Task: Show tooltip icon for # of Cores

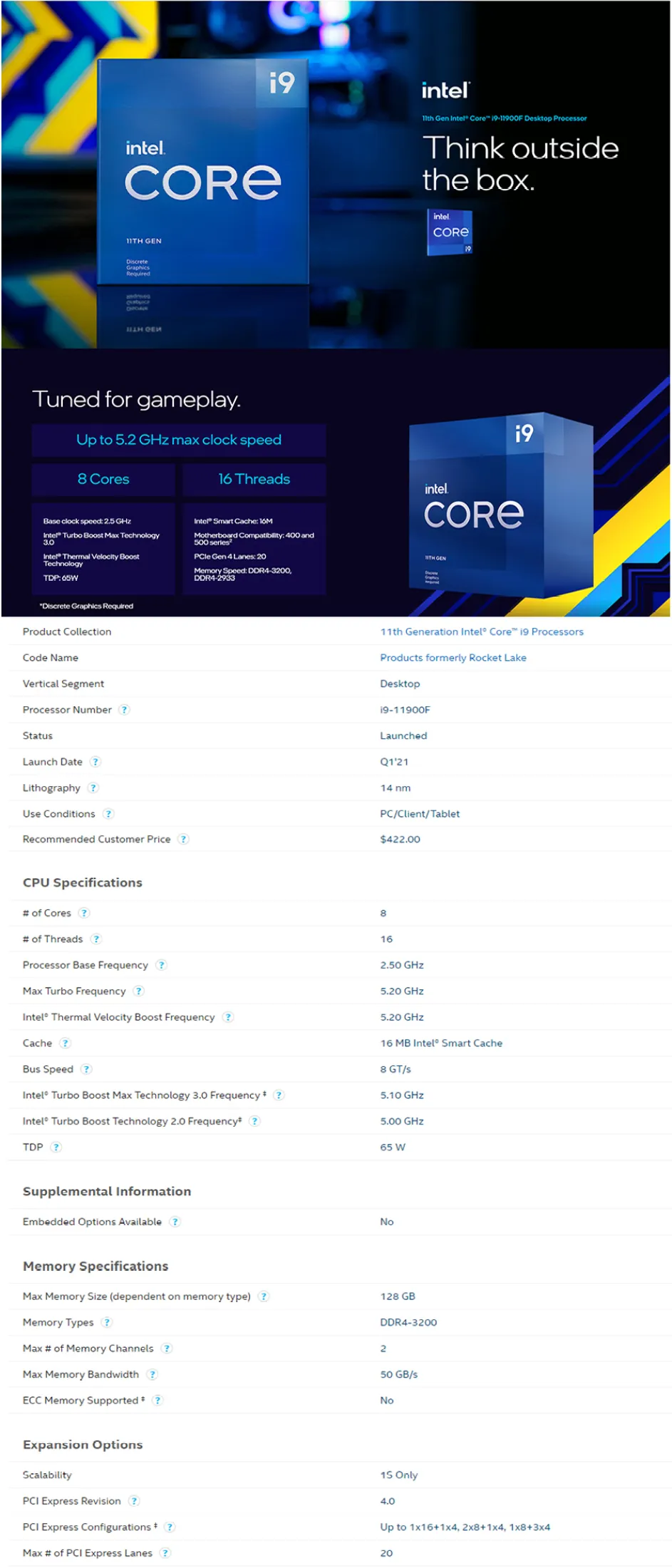Action: coord(84,913)
